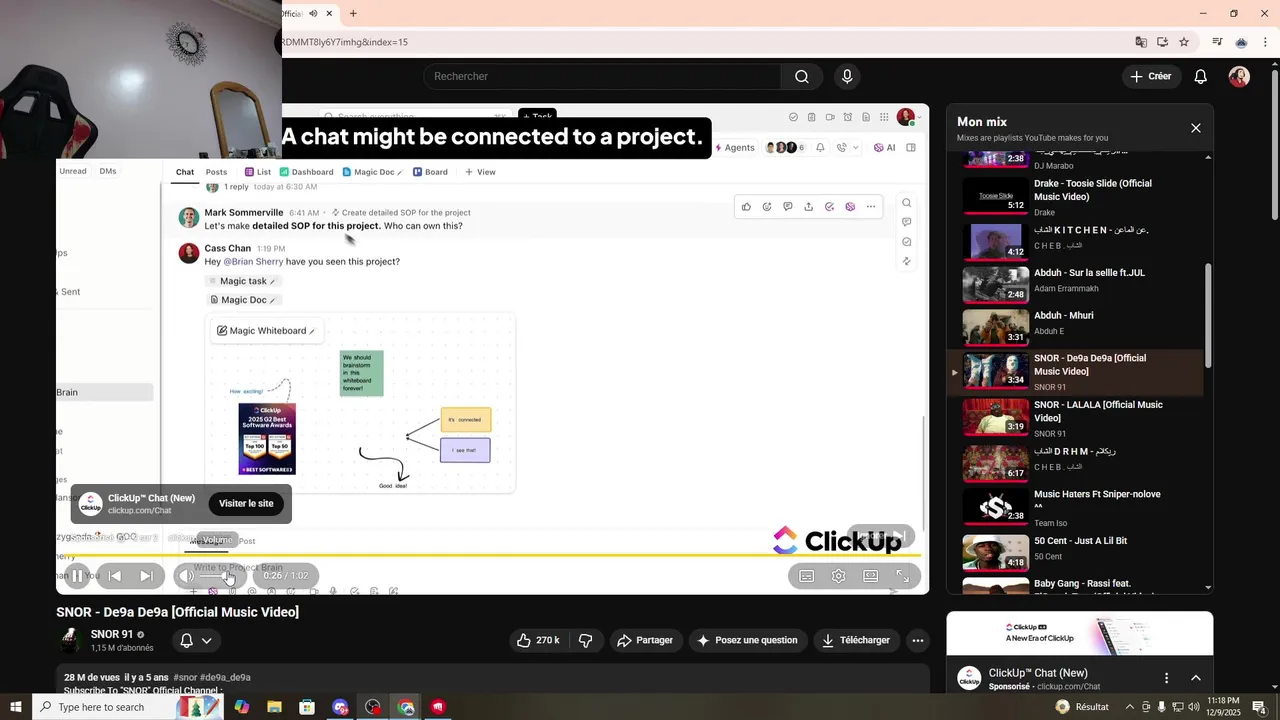Open Chrome media controls icon

(x=1217, y=42)
